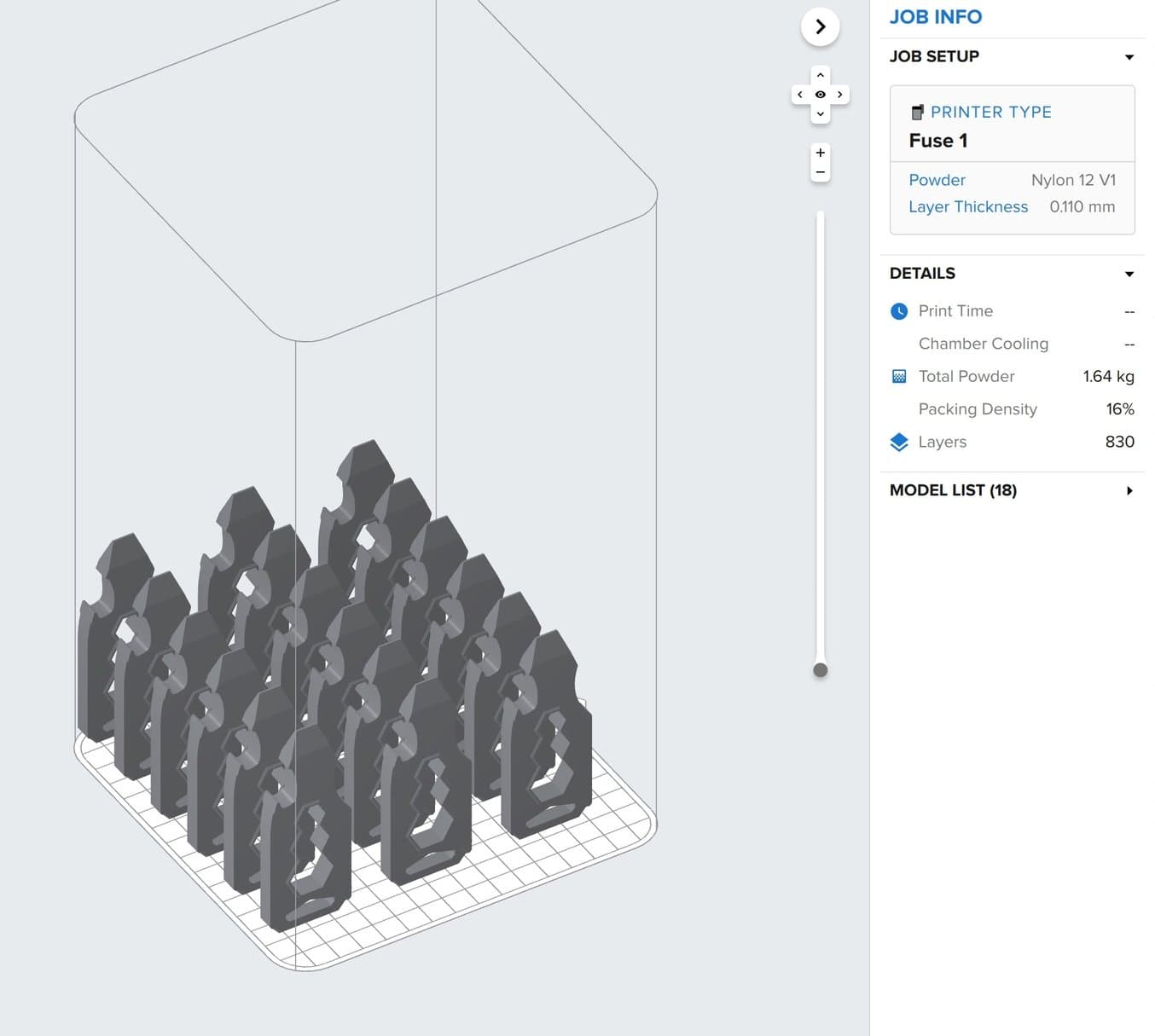1155x1036 pixels.
Task: Reset view using the eye icon
Action: [x=820, y=95]
